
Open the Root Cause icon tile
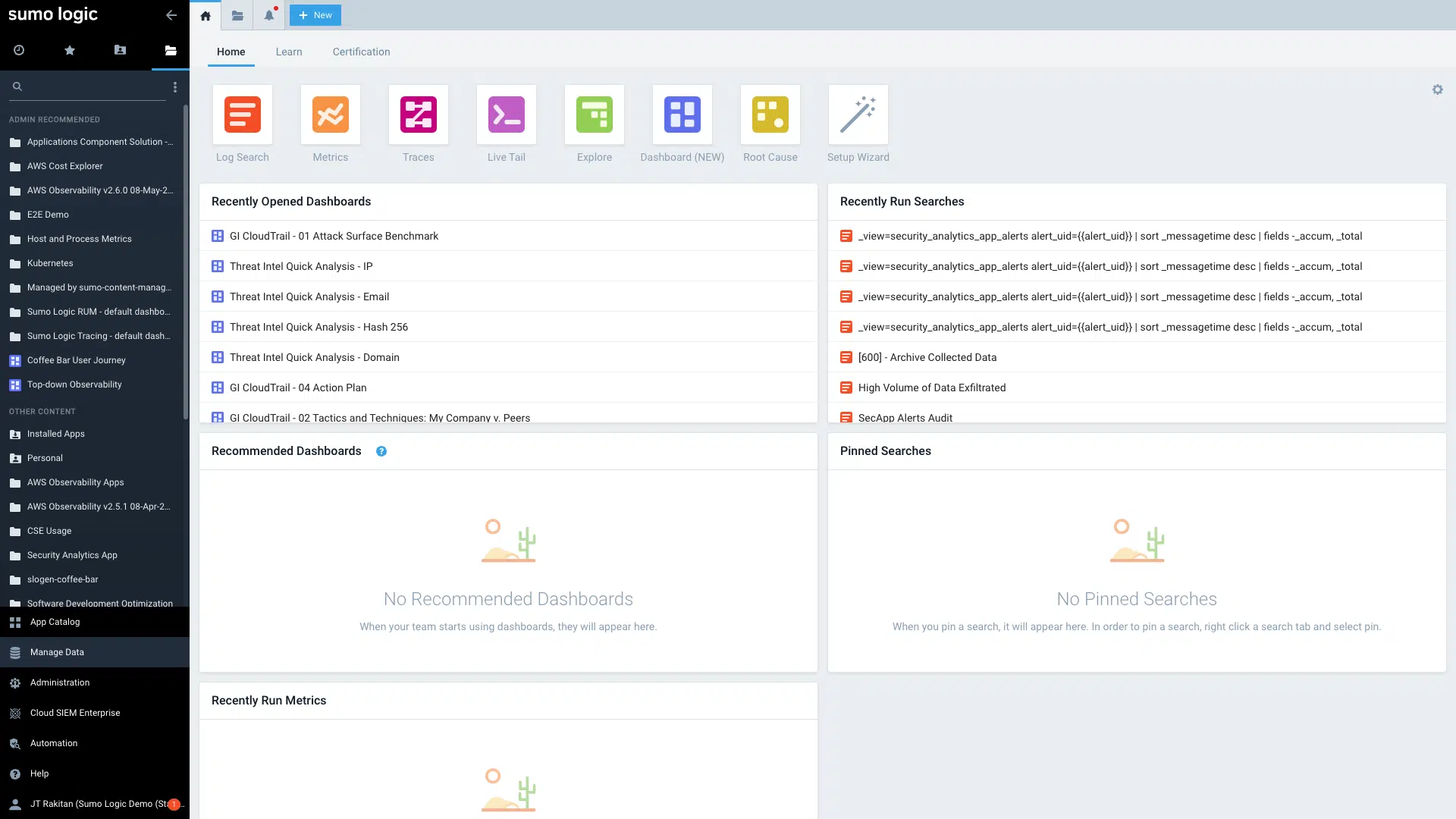coord(770,115)
